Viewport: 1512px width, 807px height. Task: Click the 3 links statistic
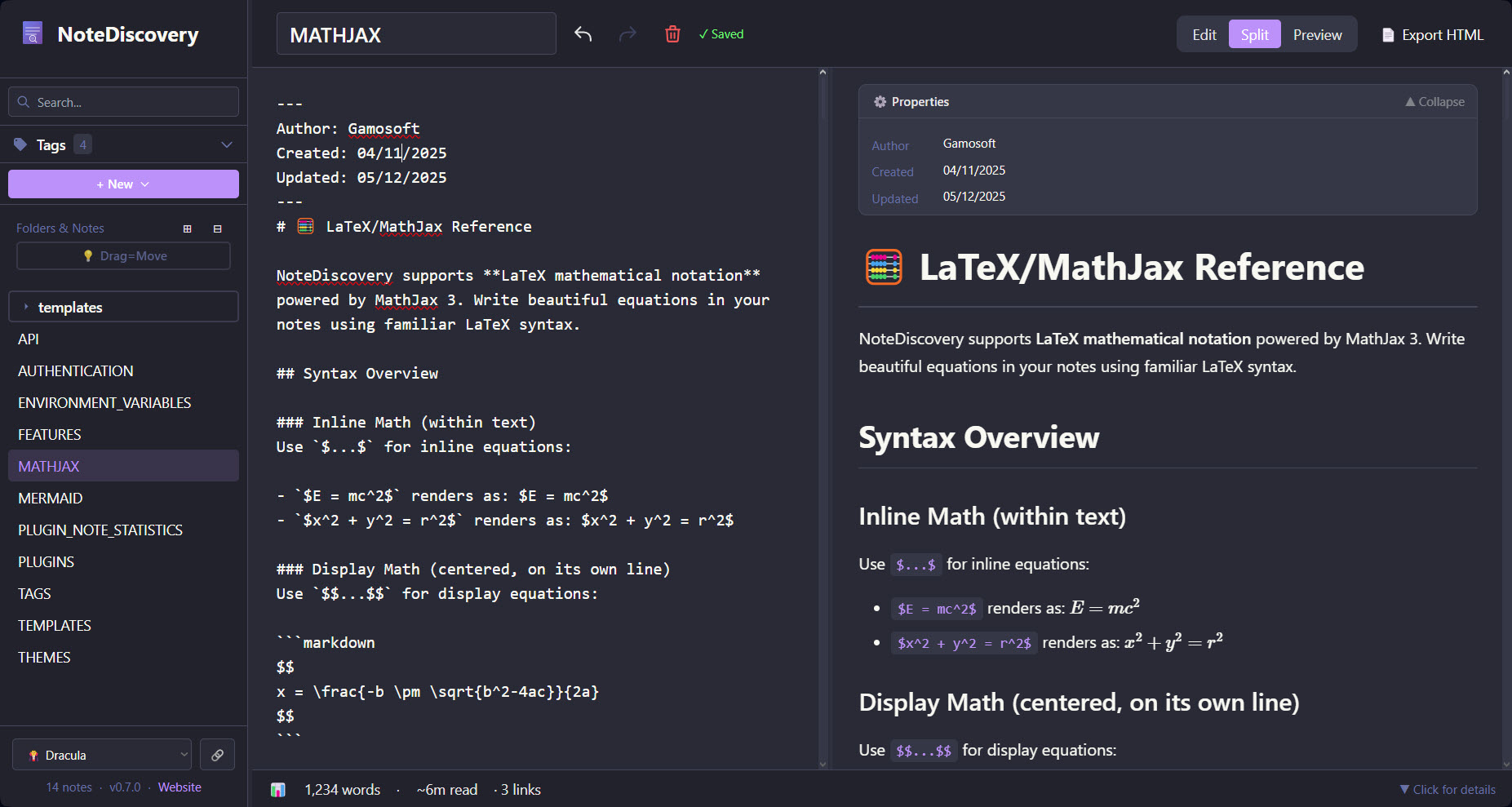pos(521,790)
